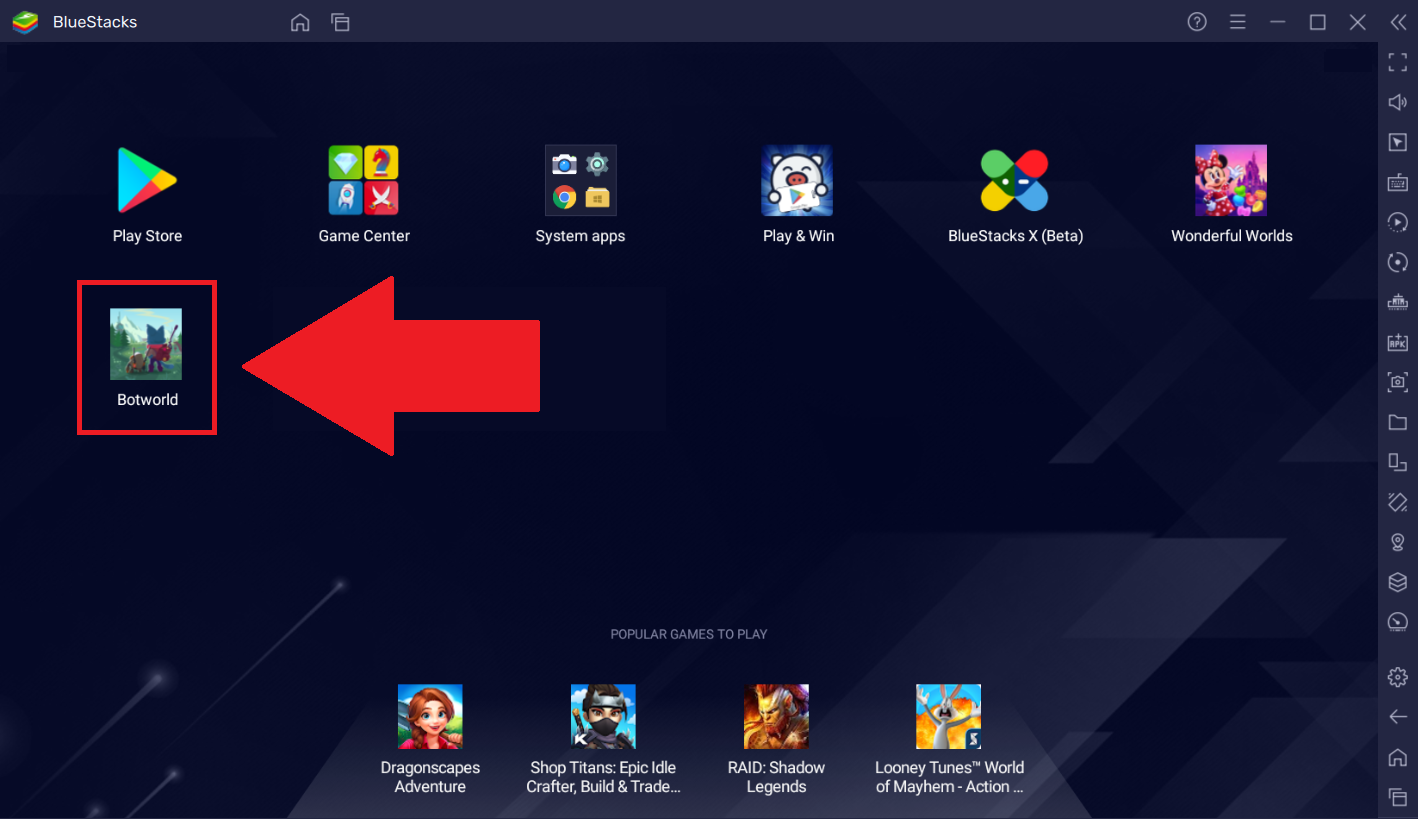Image resolution: width=1418 pixels, height=819 pixels.
Task: Select the RAID: Shadow Legends thumbnail
Action: click(776, 716)
